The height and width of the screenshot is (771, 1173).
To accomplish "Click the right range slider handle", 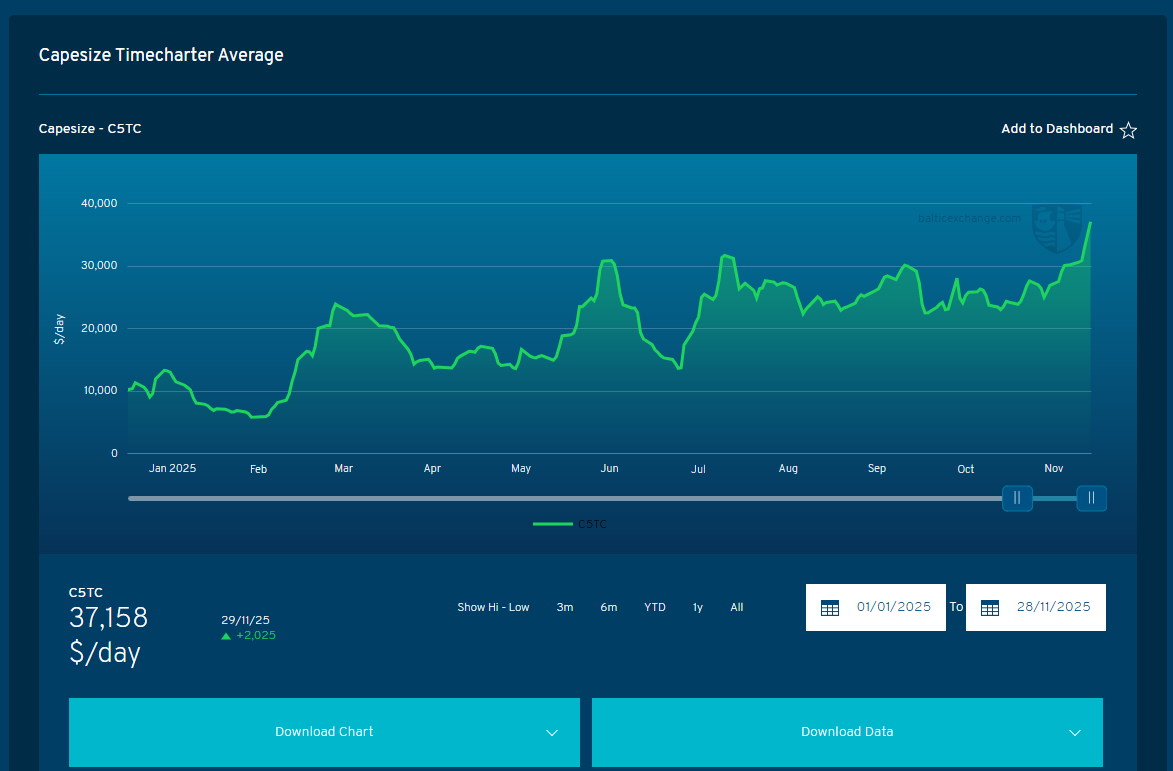I will click(x=1091, y=498).
